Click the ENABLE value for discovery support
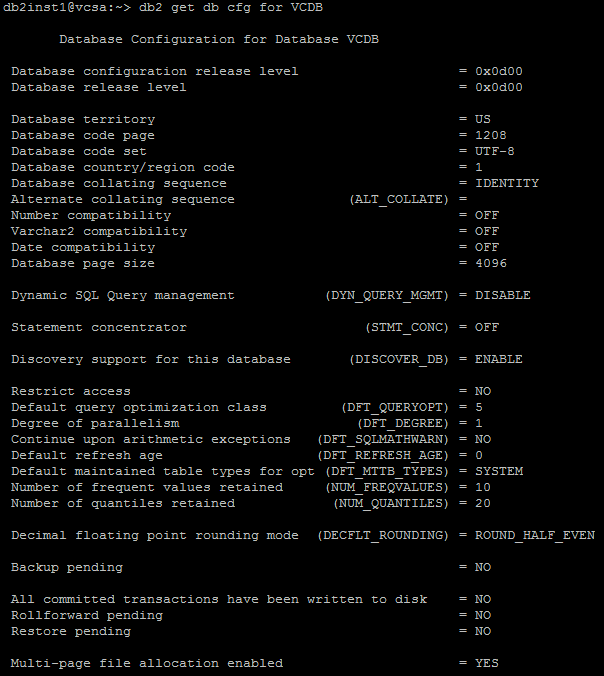Viewport: 604px width, 676px height. (x=499, y=359)
